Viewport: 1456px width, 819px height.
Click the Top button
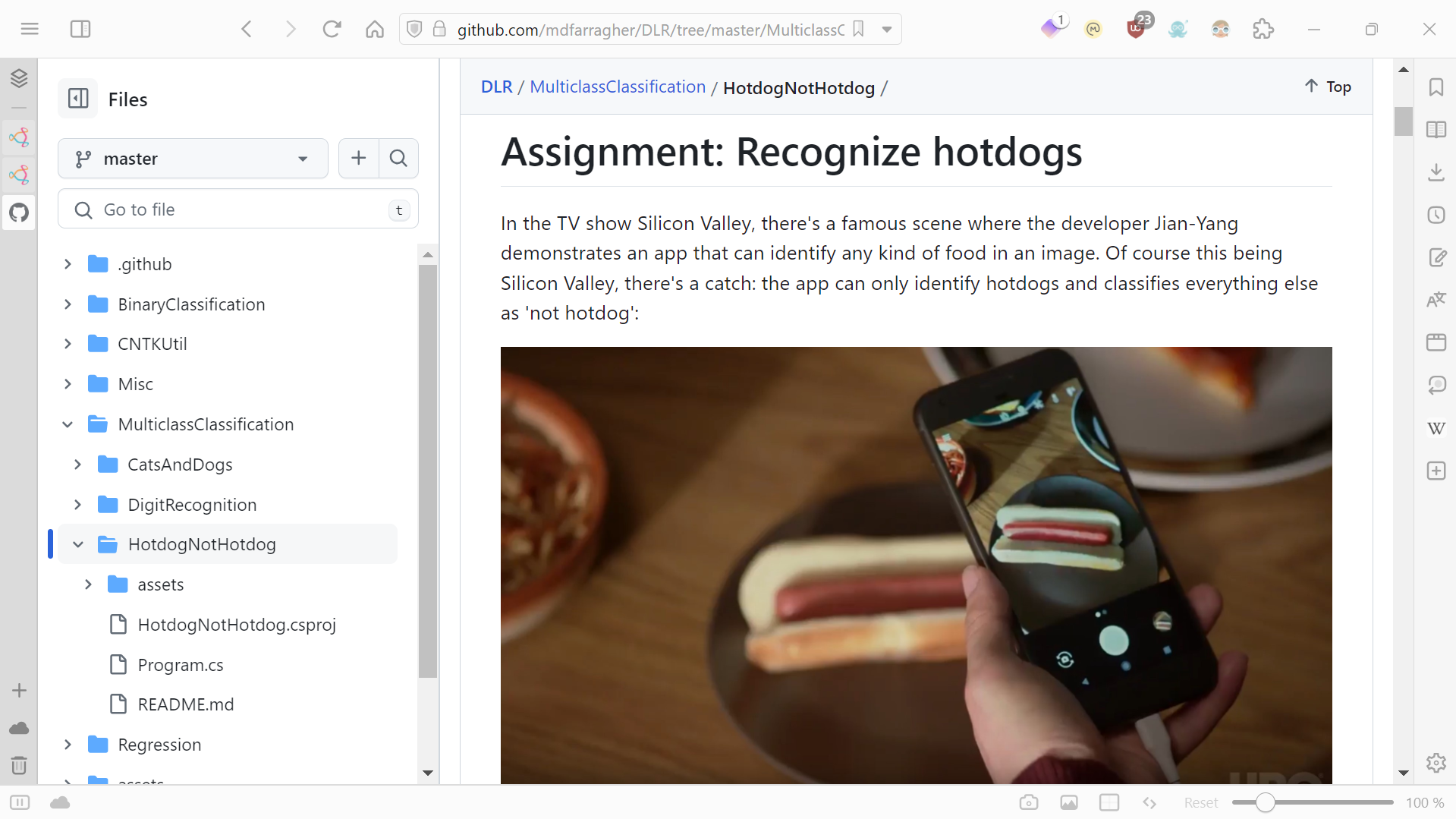[1328, 87]
